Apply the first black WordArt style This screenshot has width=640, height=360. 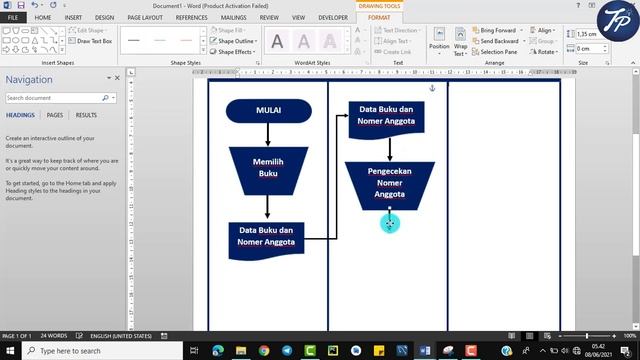pos(277,41)
